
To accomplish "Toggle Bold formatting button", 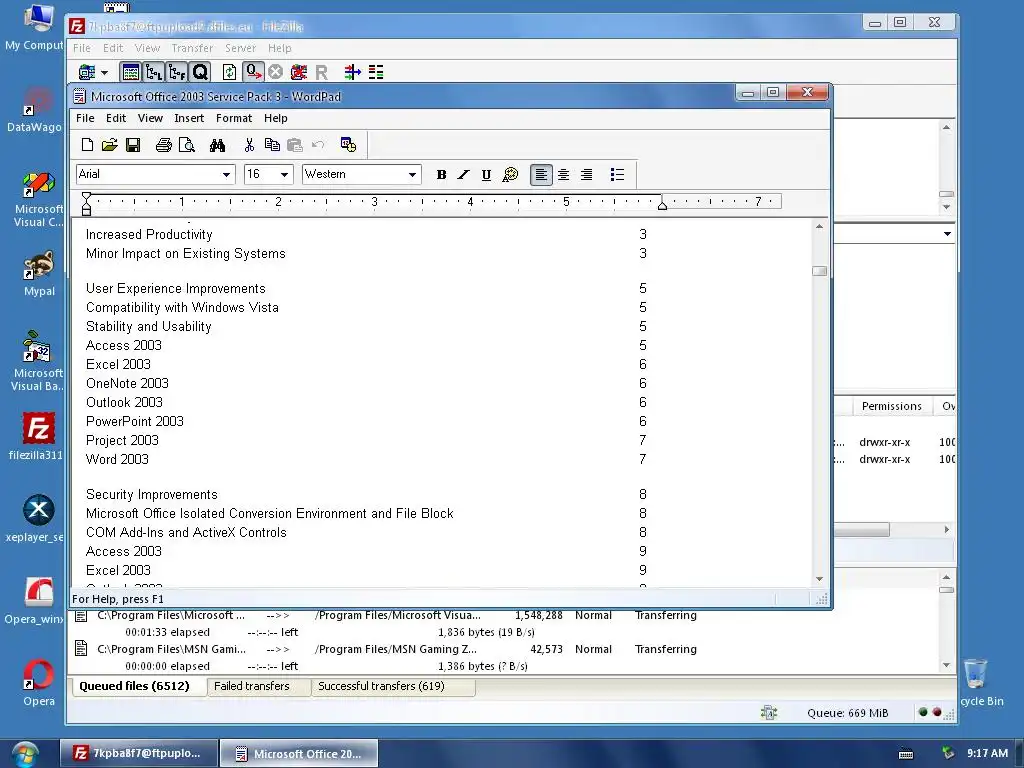I will point(441,174).
